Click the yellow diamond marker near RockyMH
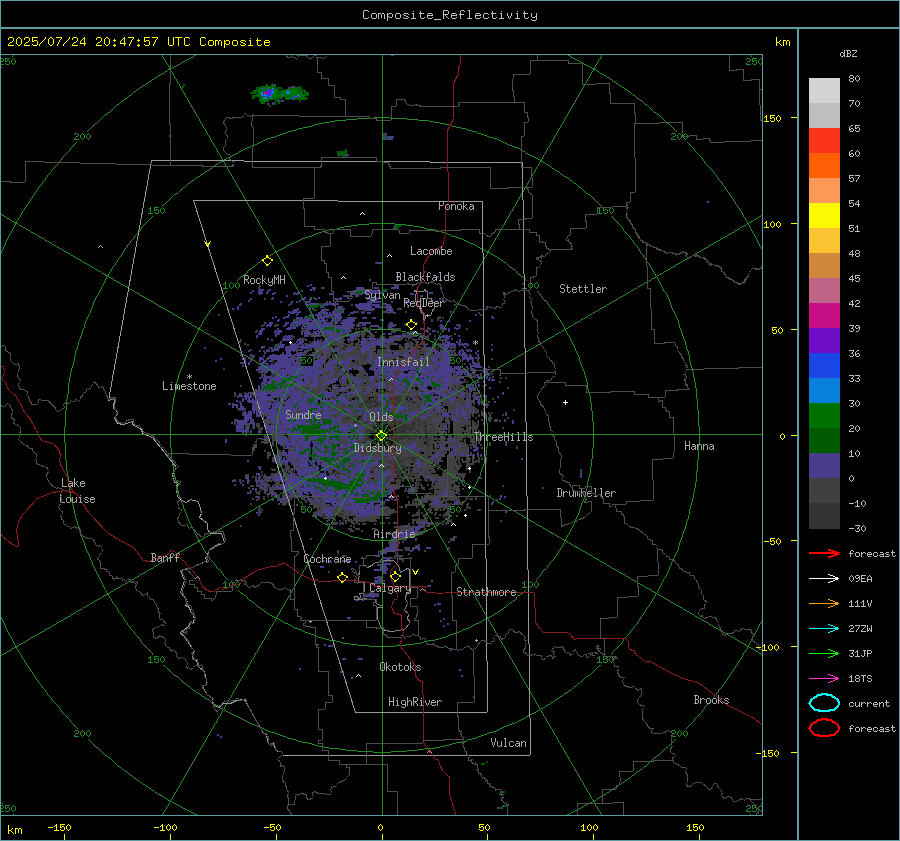 click(x=267, y=261)
